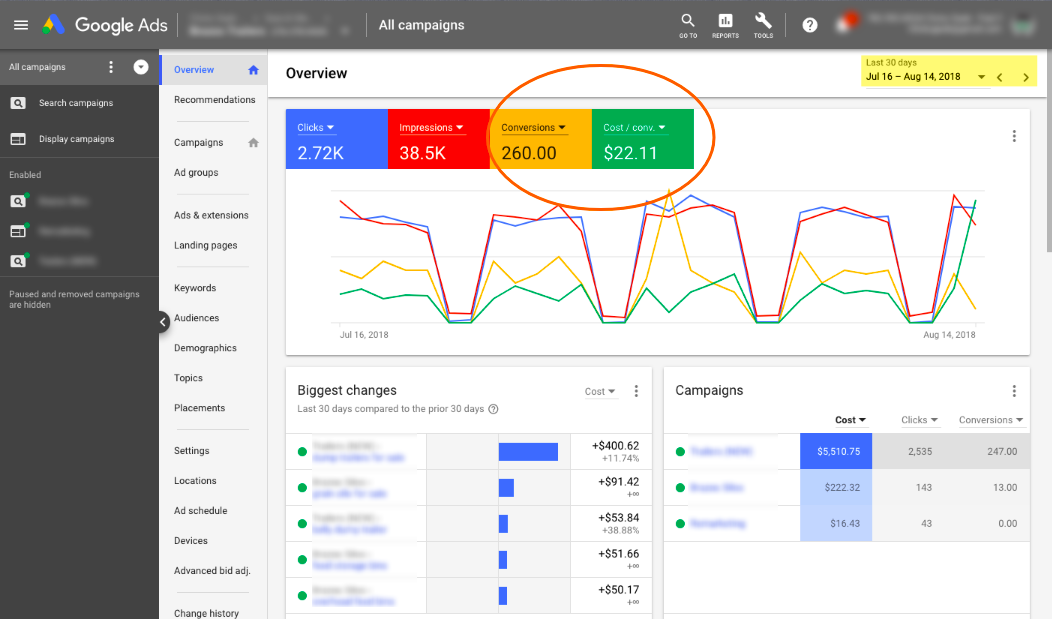The image size is (1052, 619).
Task: Click the All campaigns three-dot options
Action: click(111, 67)
